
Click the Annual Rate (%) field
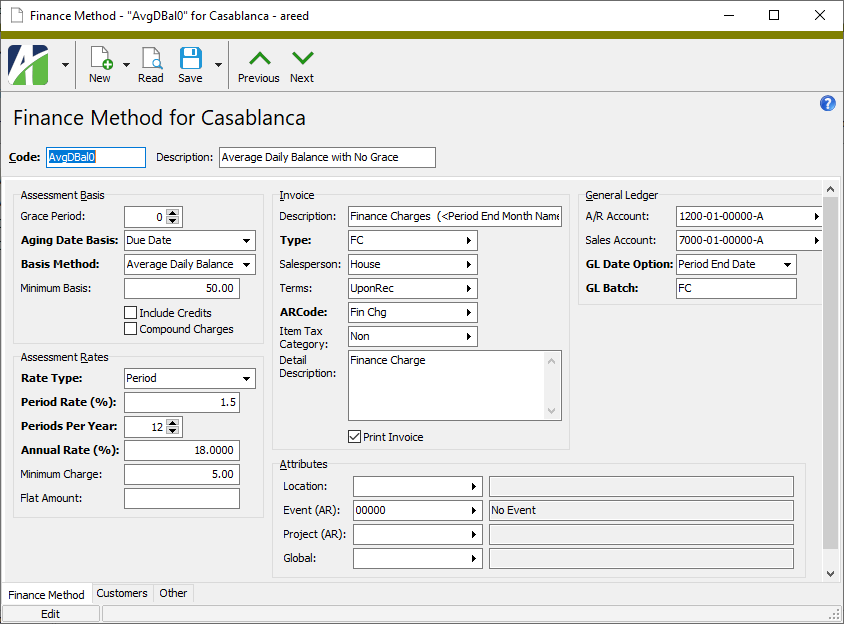(182, 450)
